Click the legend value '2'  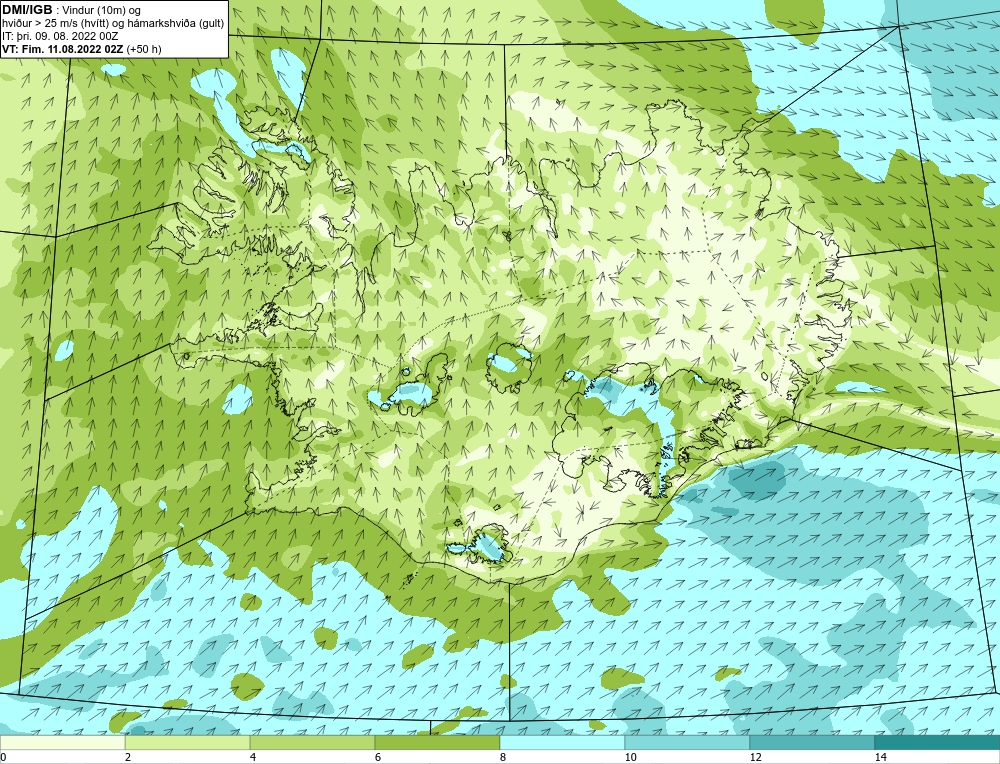[128, 757]
